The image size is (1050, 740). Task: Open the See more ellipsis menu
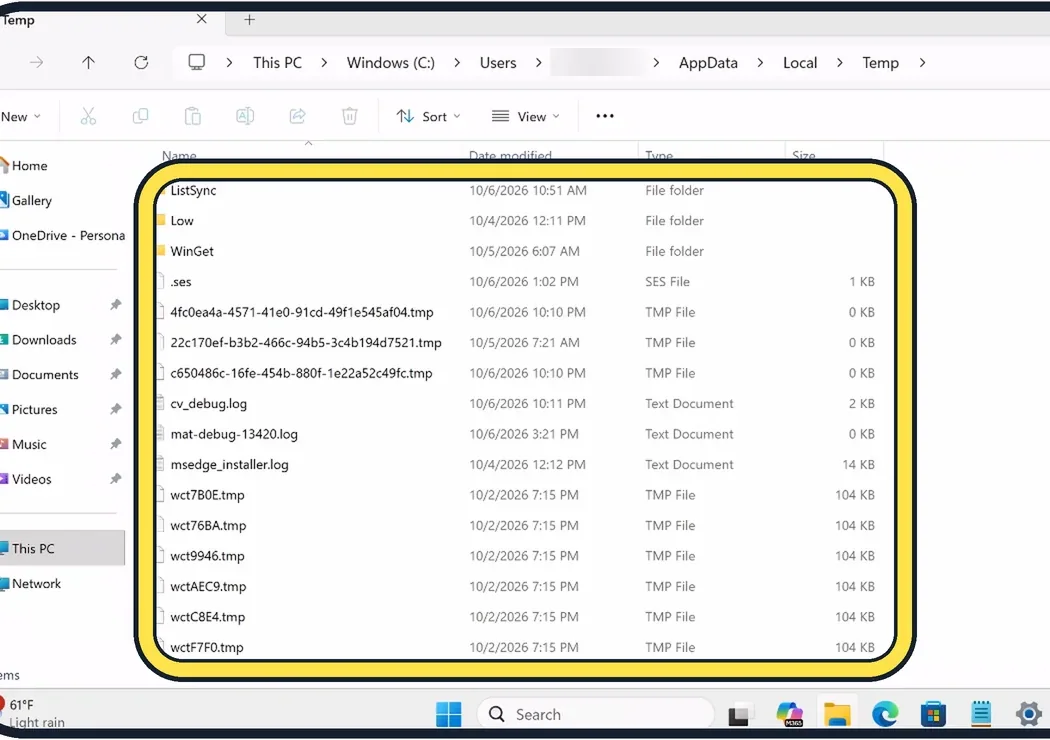tap(605, 116)
